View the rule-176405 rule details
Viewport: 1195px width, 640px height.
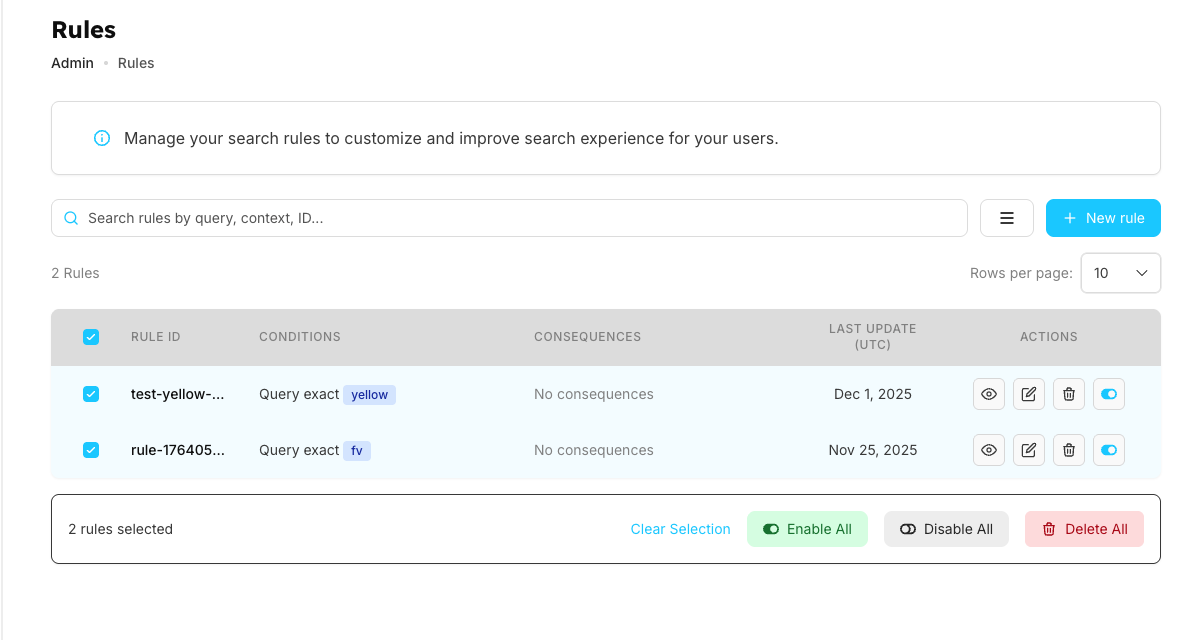pos(989,450)
